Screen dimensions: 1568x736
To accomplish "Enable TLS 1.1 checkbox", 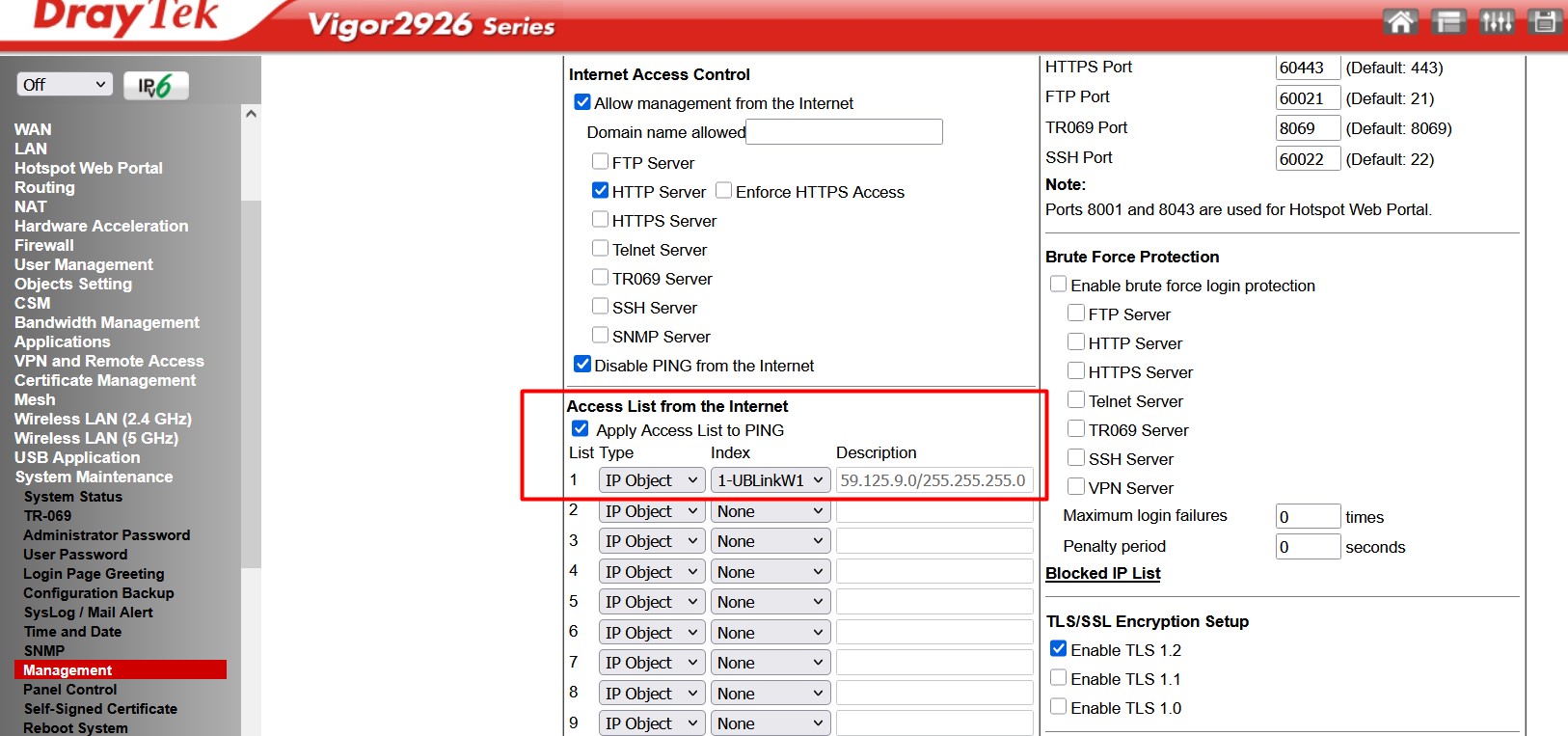I will [1059, 678].
